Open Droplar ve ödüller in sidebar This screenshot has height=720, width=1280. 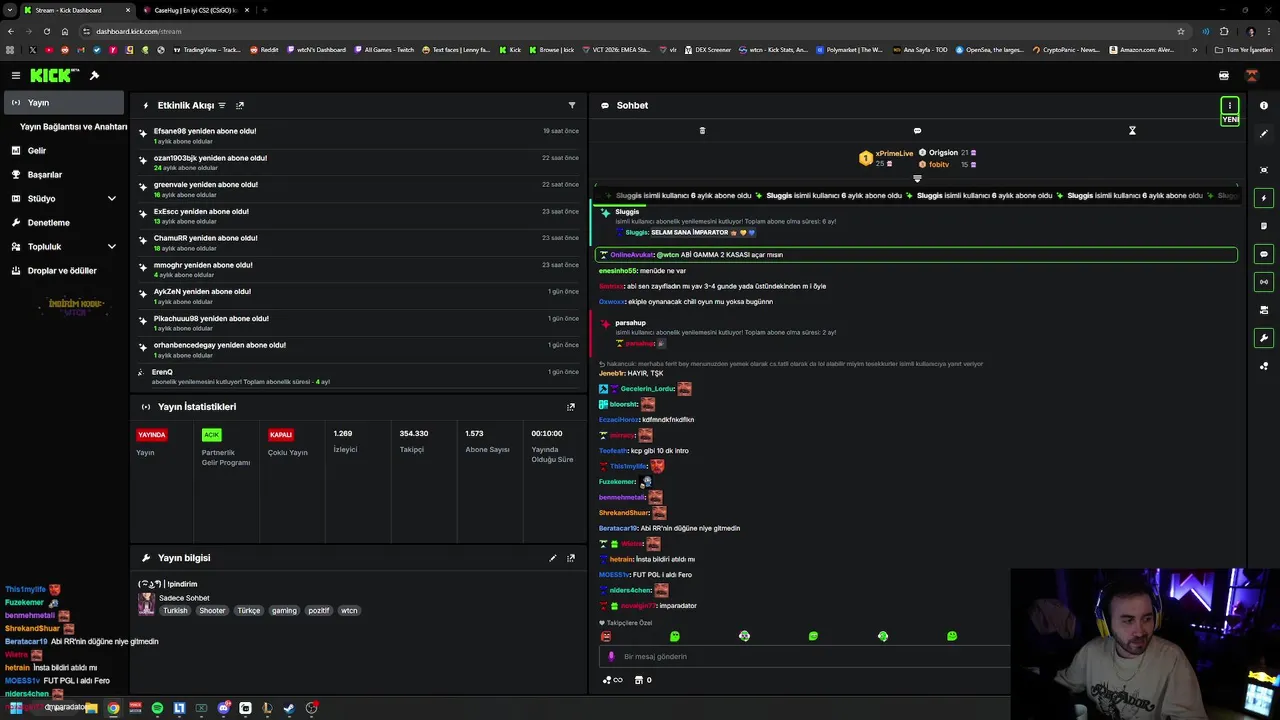(64, 270)
